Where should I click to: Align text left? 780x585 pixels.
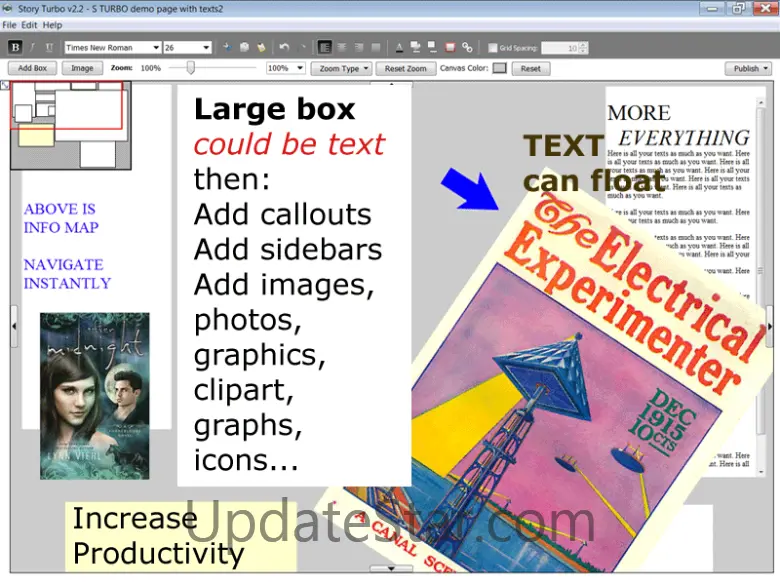point(324,47)
